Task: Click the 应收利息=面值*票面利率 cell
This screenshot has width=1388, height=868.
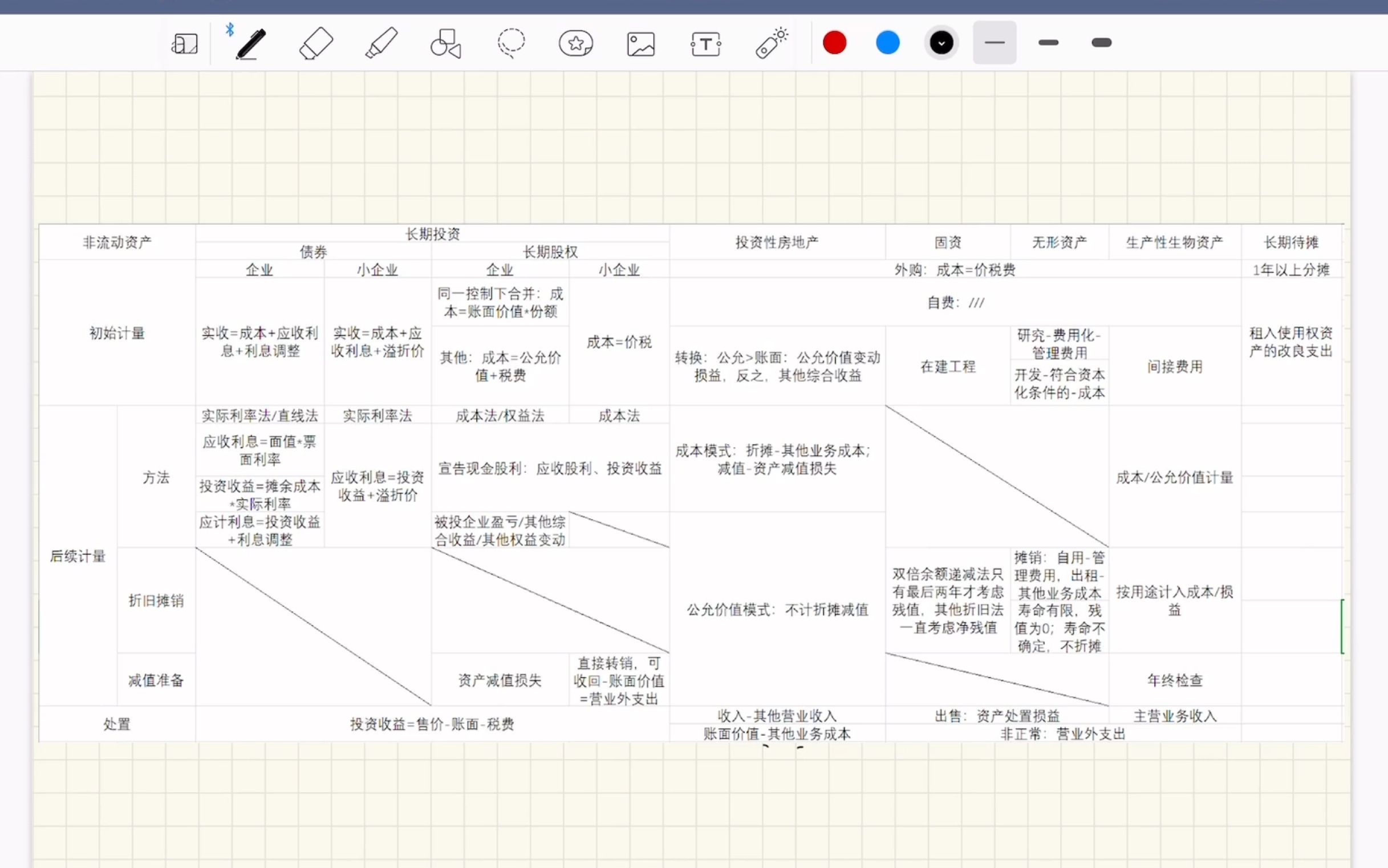Action: (x=260, y=450)
